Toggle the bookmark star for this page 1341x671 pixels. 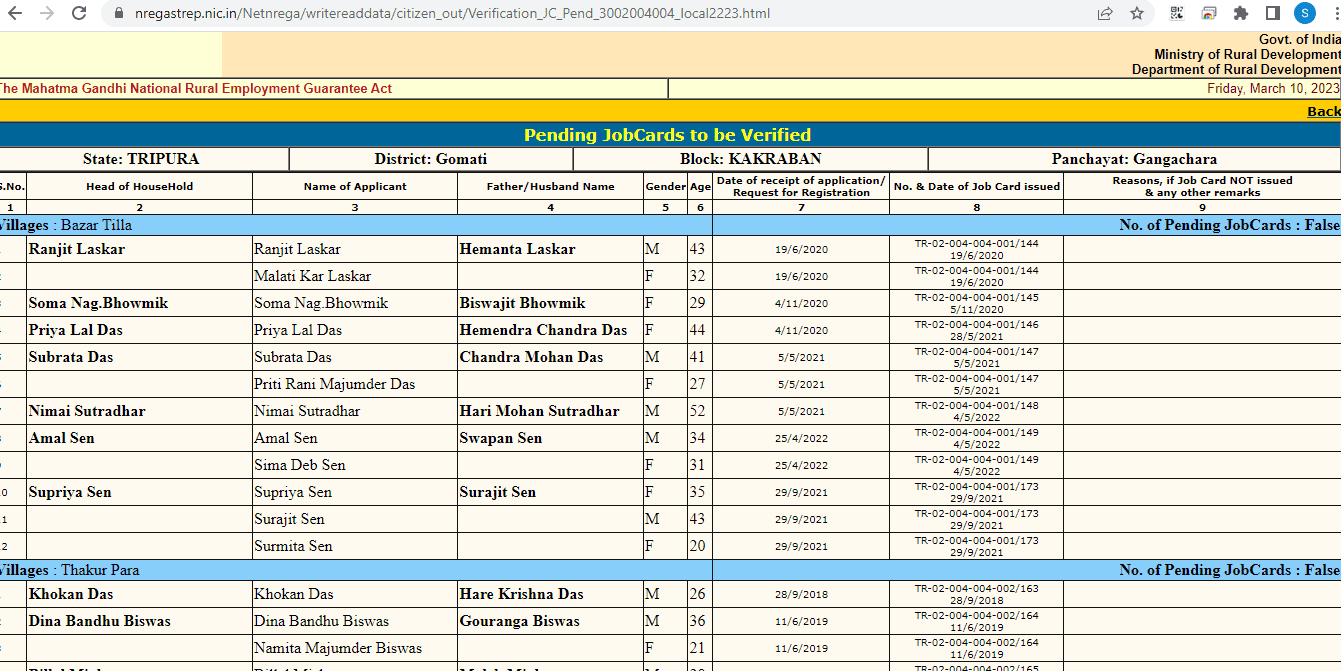click(x=1137, y=13)
